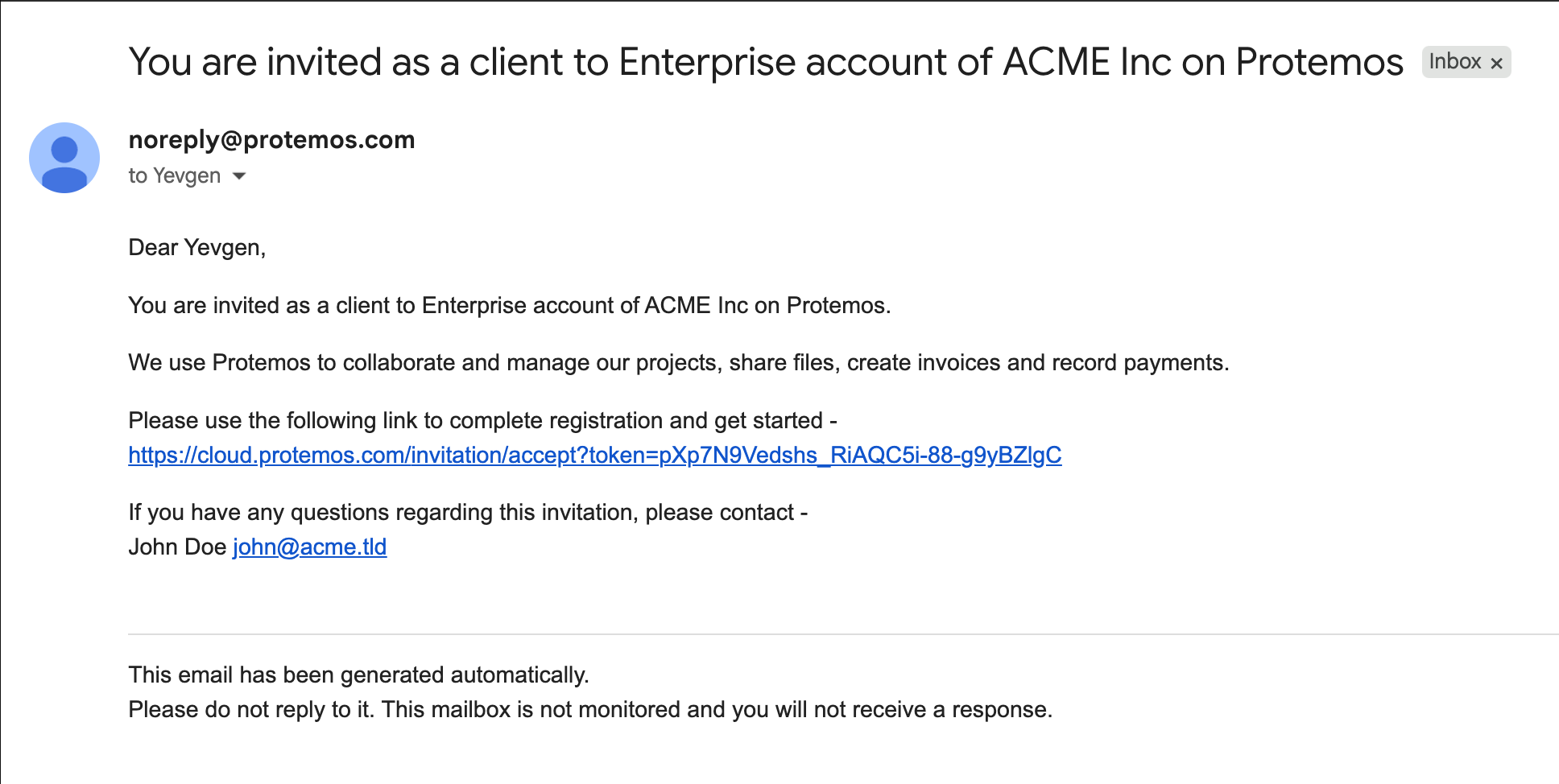The height and width of the screenshot is (784, 1559).
Task: Click the 'Please use the following link' line
Action: tap(482, 420)
